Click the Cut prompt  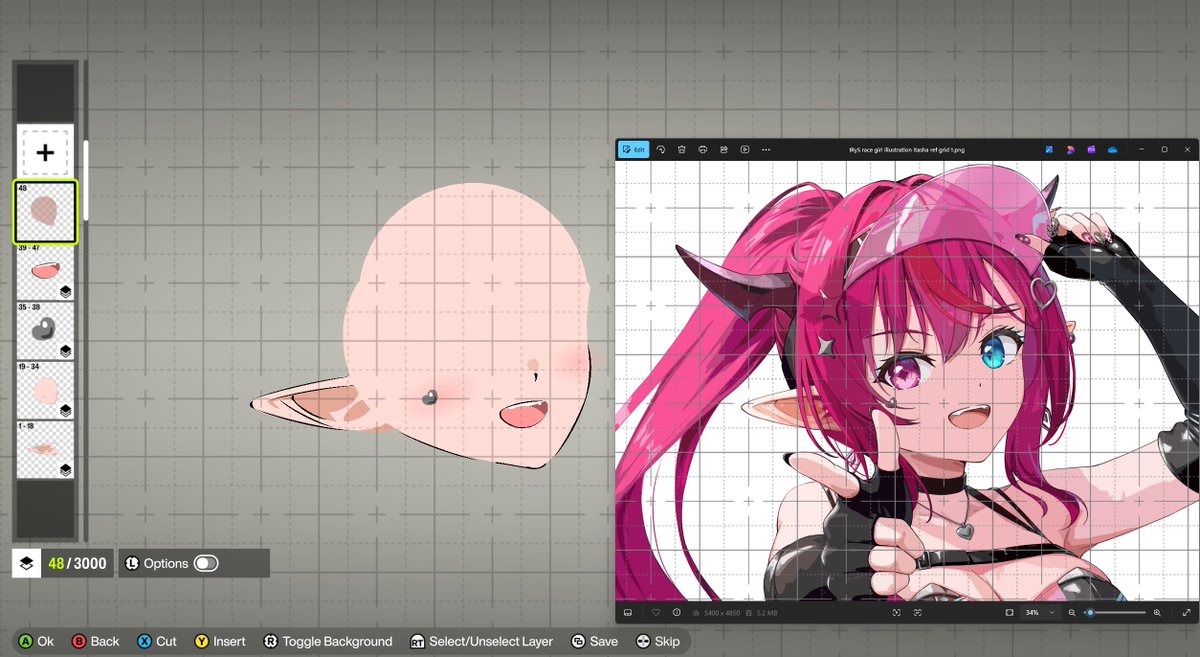click(x=156, y=641)
